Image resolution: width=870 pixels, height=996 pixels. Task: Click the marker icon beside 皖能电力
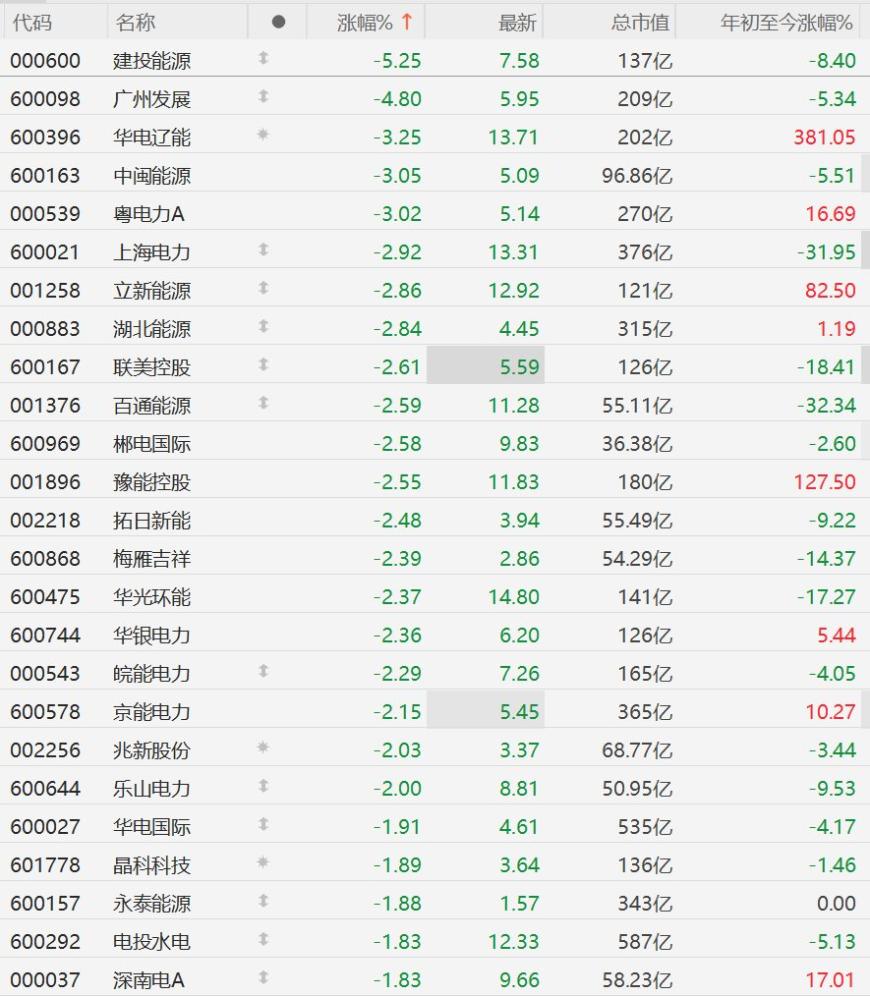(264, 671)
